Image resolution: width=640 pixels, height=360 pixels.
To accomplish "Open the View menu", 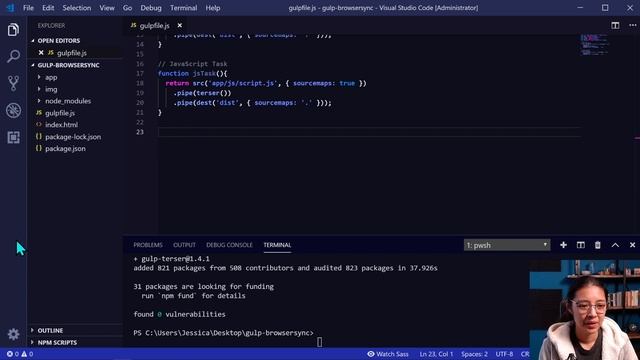I will pyautogui.click(x=107, y=8).
